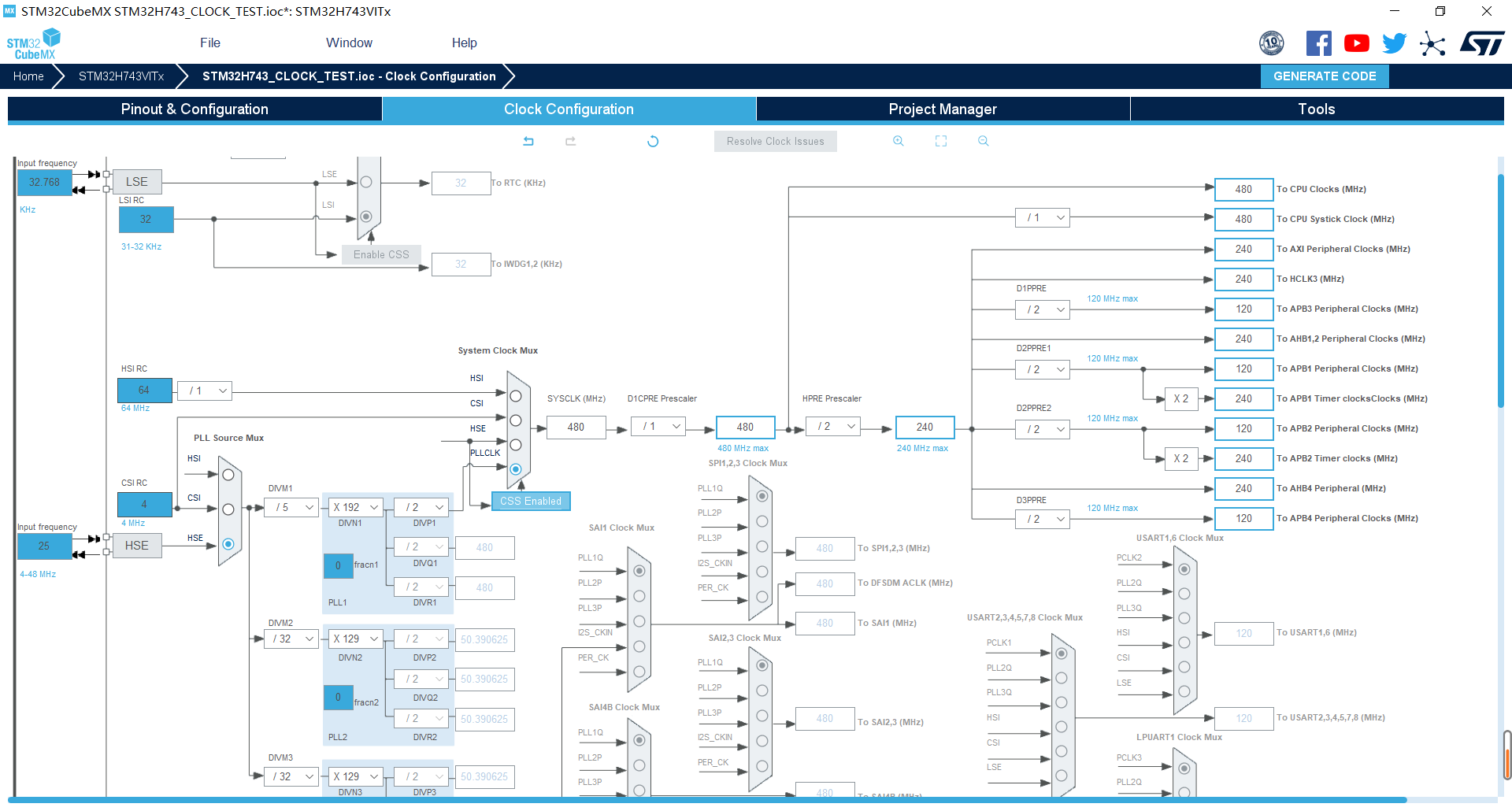Select PCLK2 in USART1,6 Clock Mux
The image size is (1512, 811).
tap(1184, 569)
